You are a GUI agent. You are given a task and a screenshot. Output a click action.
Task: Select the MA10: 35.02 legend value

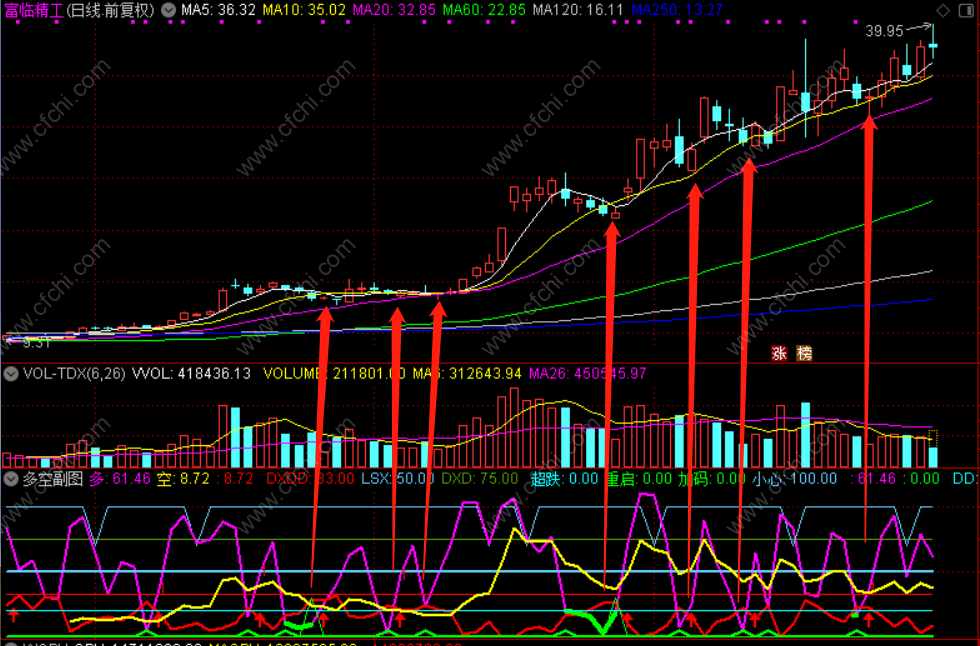coord(304,10)
